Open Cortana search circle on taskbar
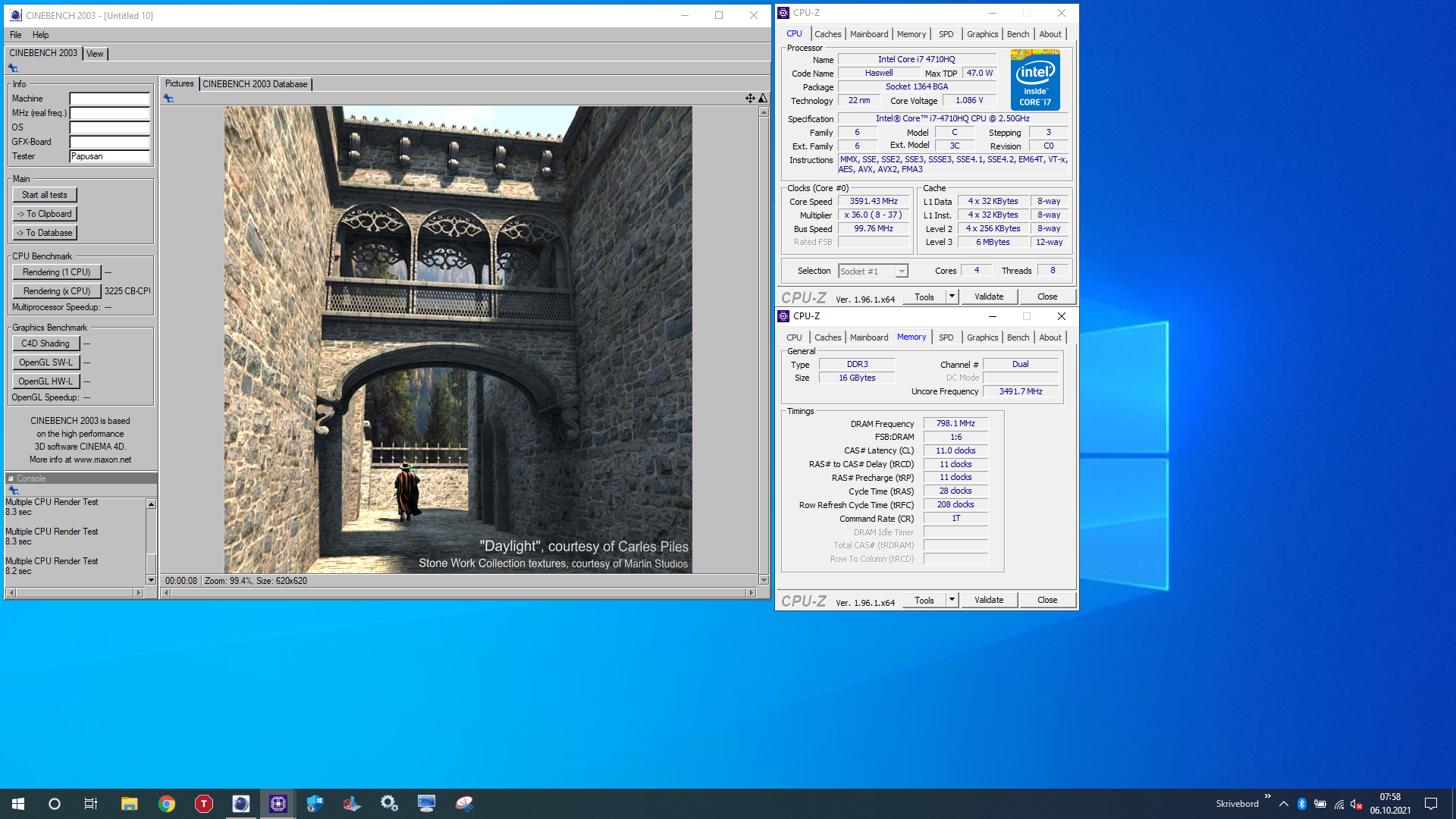 click(55, 804)
